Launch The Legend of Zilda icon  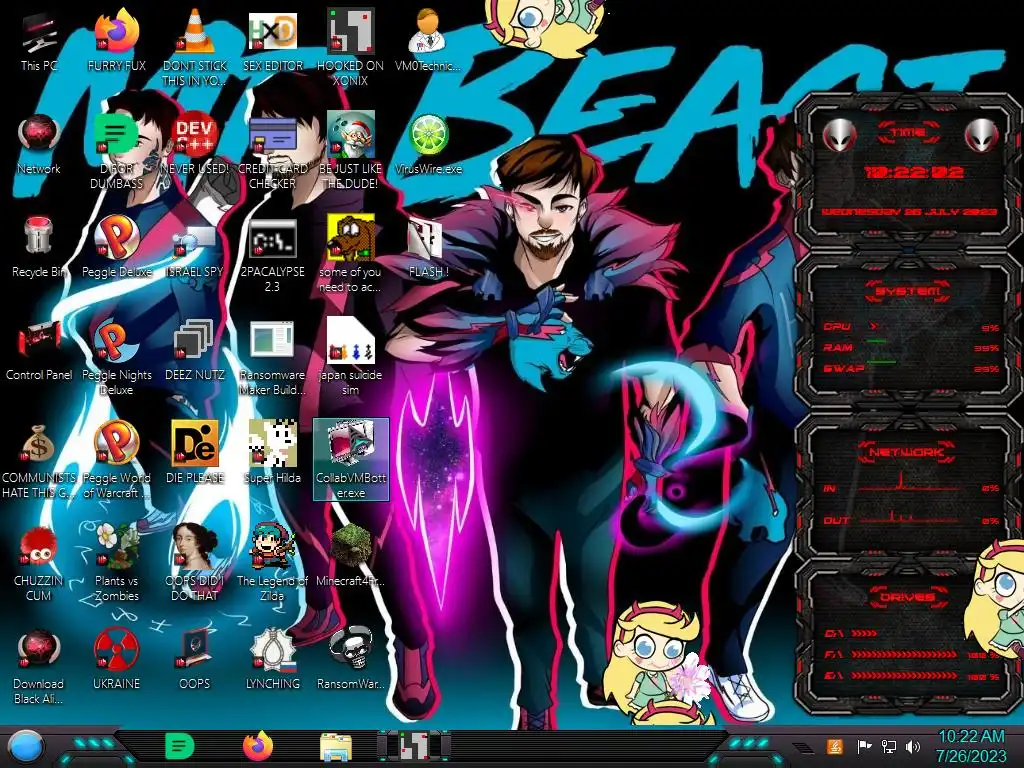pyautogui.click(x=273, y=563)
